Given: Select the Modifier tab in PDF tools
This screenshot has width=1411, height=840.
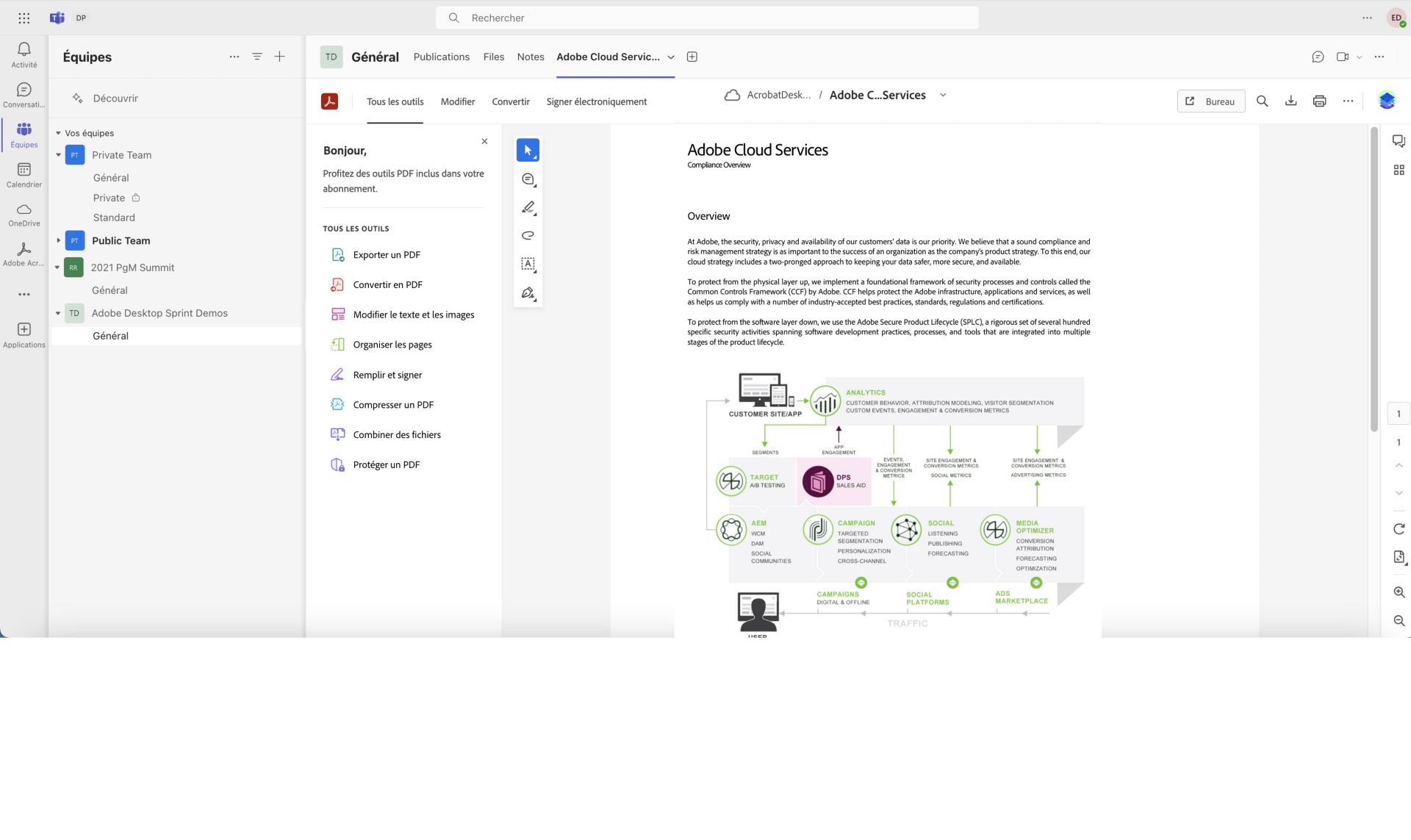Looking at the screenshot, I should pos(458,102).
